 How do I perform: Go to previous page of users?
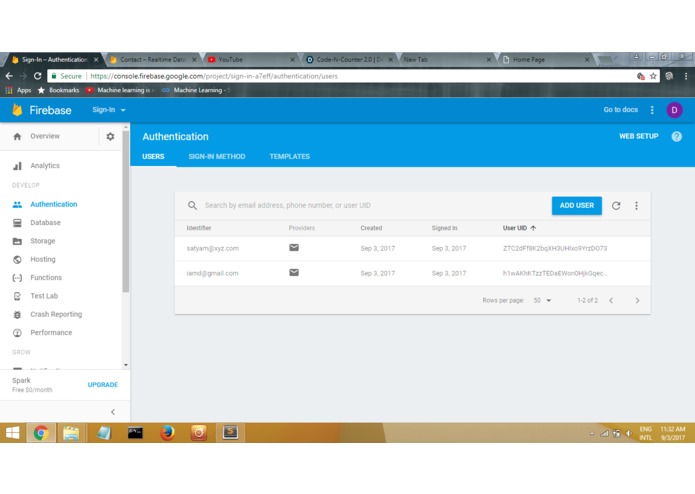coord(611,300)
